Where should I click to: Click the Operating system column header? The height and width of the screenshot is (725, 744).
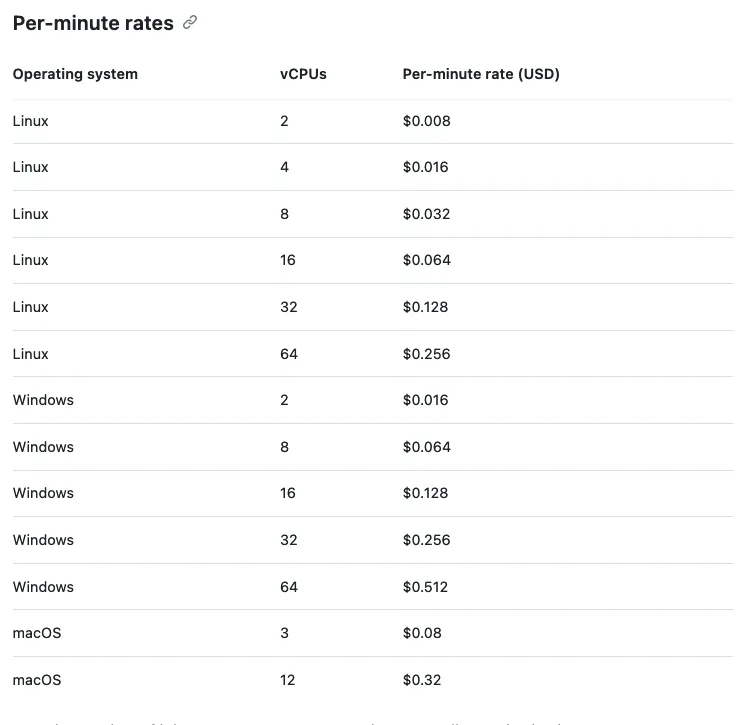coord(75,74)
